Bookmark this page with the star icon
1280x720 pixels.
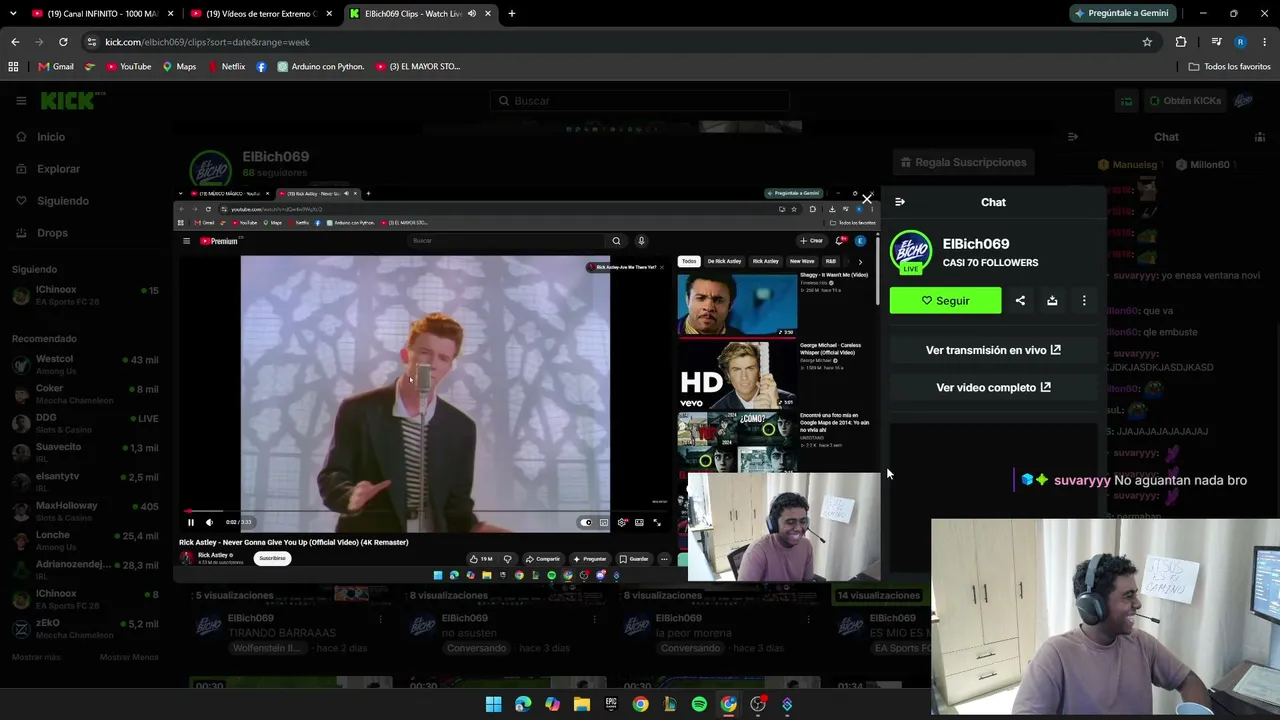click(1147, 42)
